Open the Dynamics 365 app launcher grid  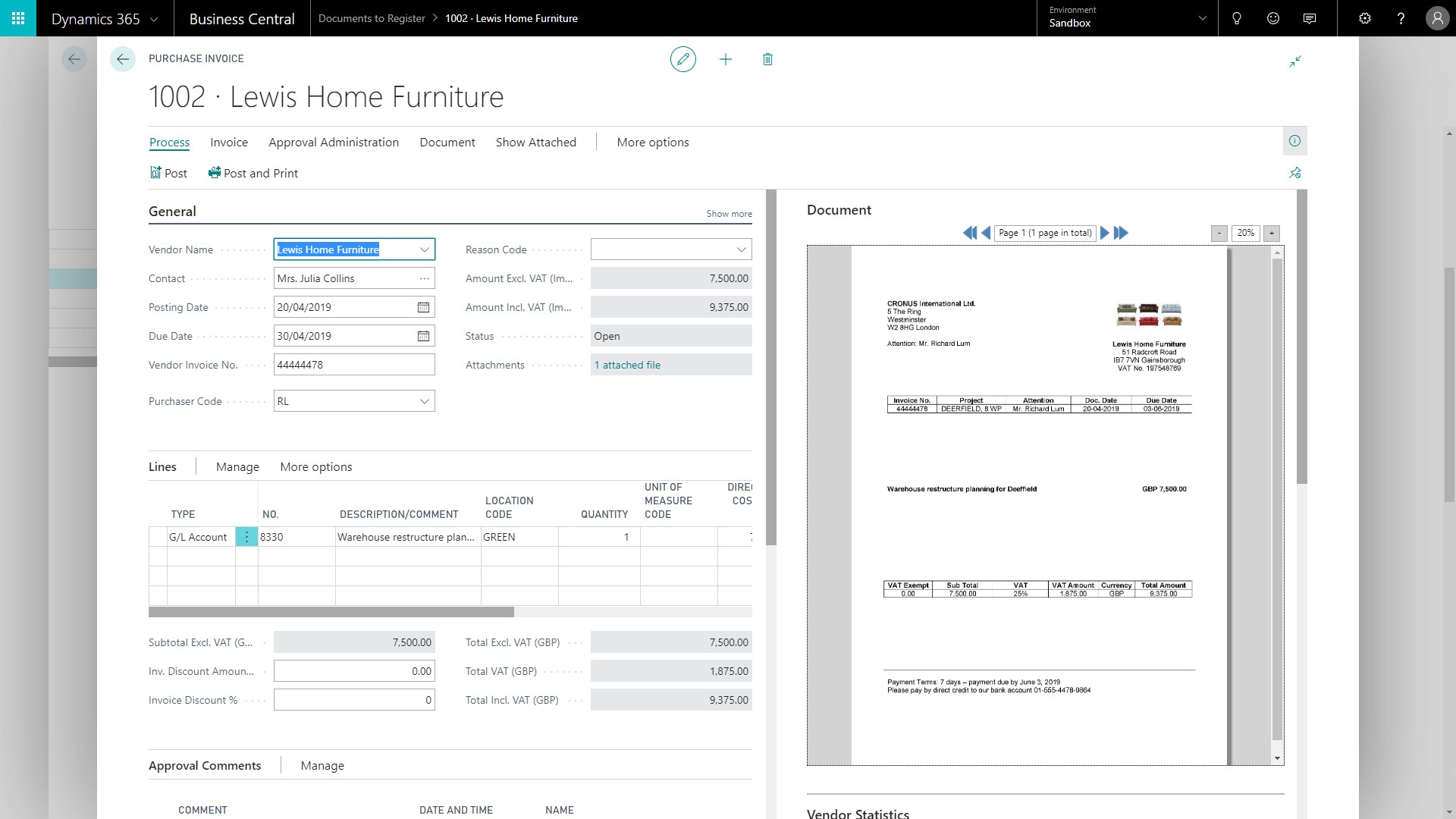click(x=18, y=18)
